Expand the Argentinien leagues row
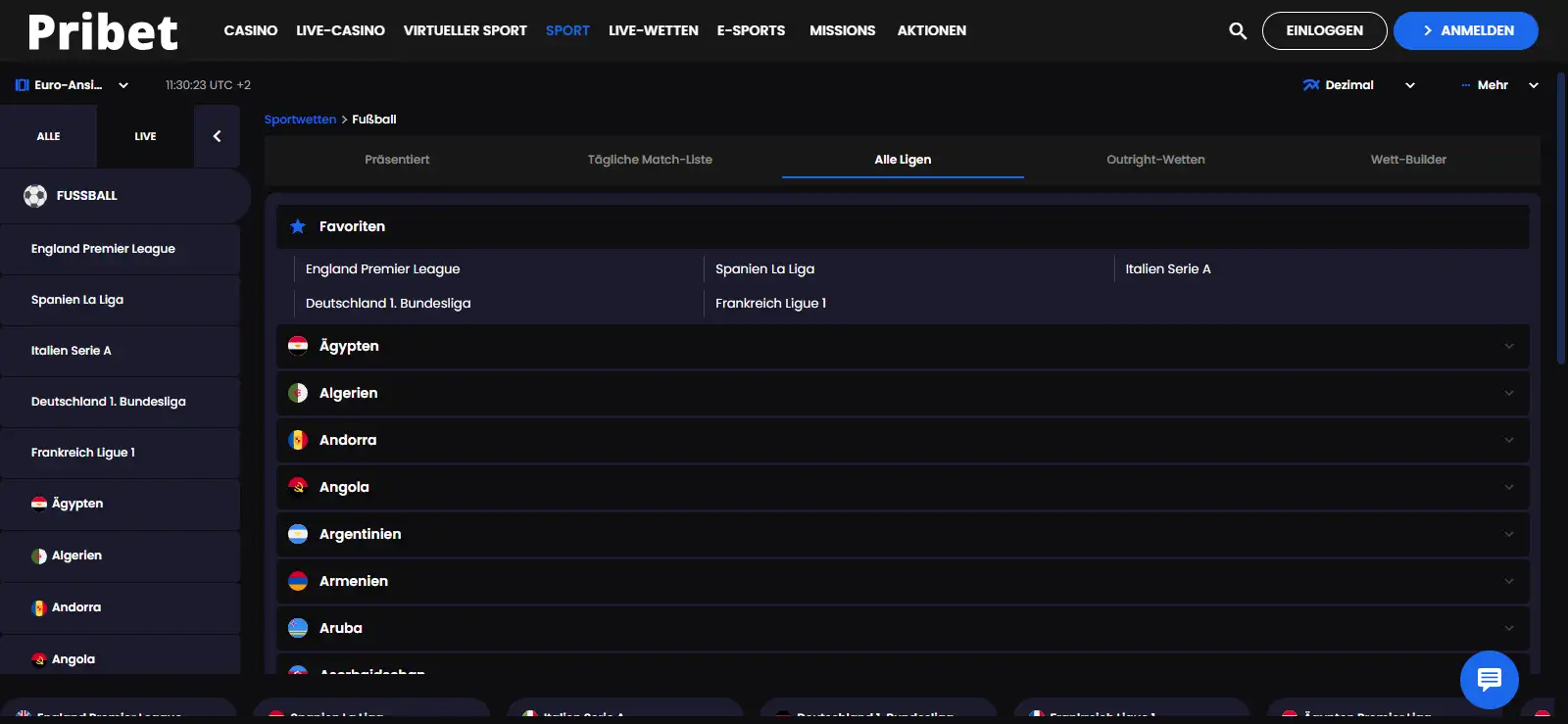 903,534
